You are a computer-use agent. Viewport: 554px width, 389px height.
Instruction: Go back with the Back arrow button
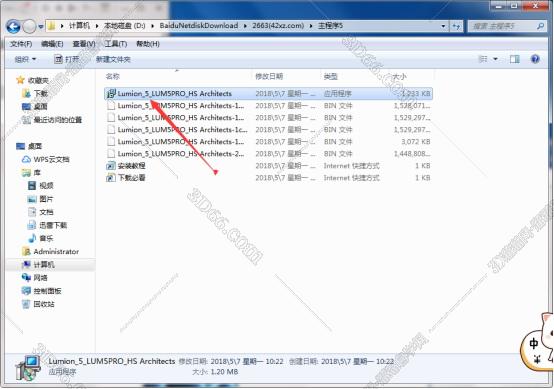[13, 26]
